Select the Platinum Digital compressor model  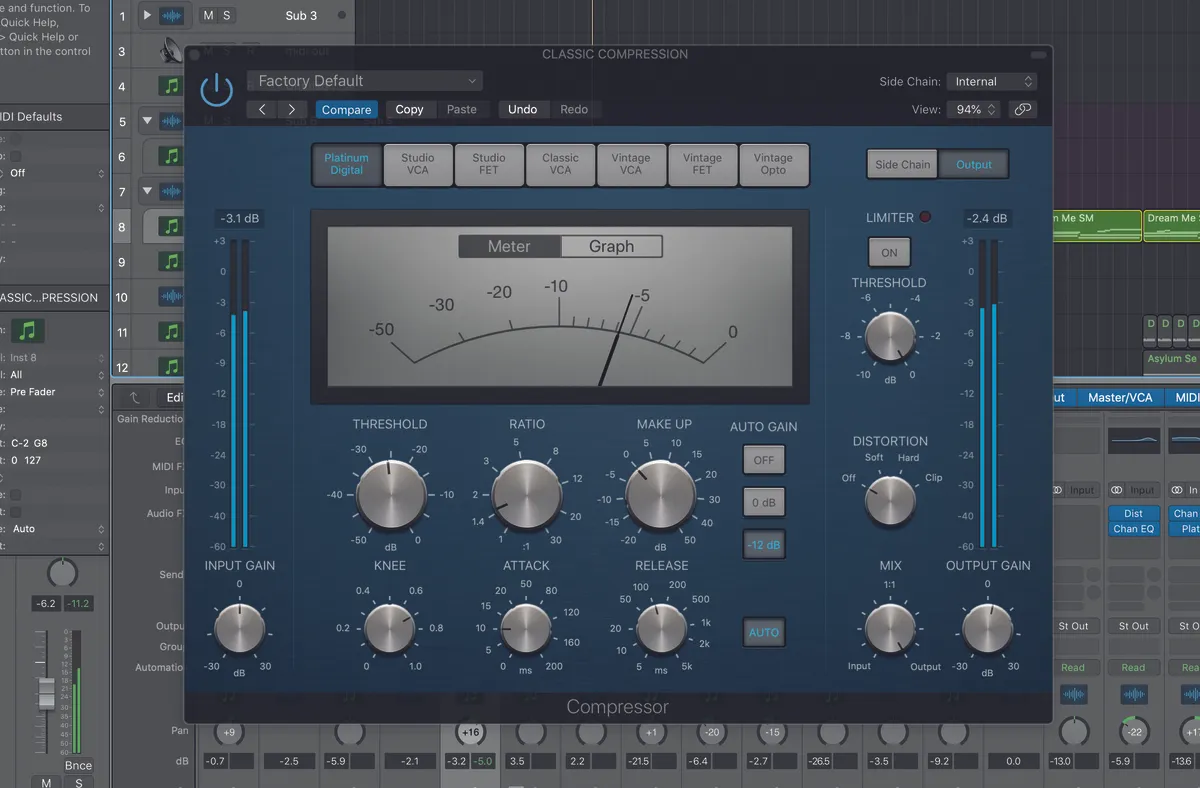tap(346, 164)
